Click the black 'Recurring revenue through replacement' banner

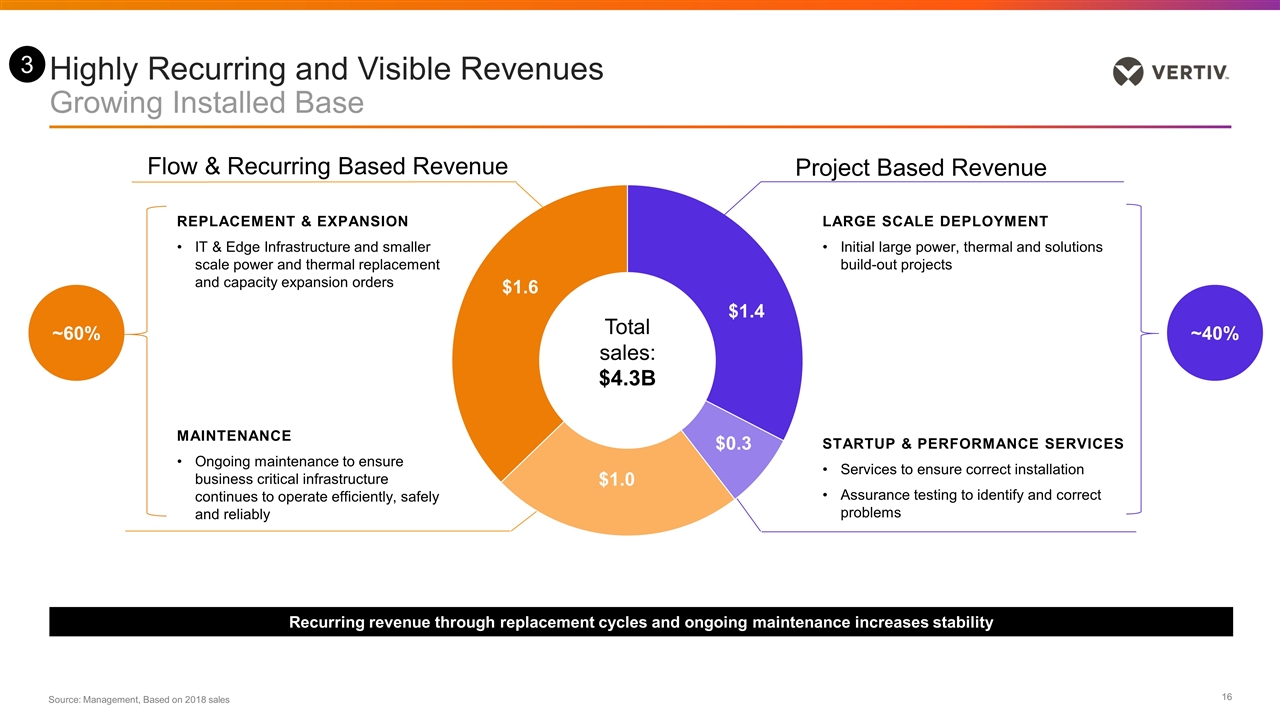(x=641, y=622)
